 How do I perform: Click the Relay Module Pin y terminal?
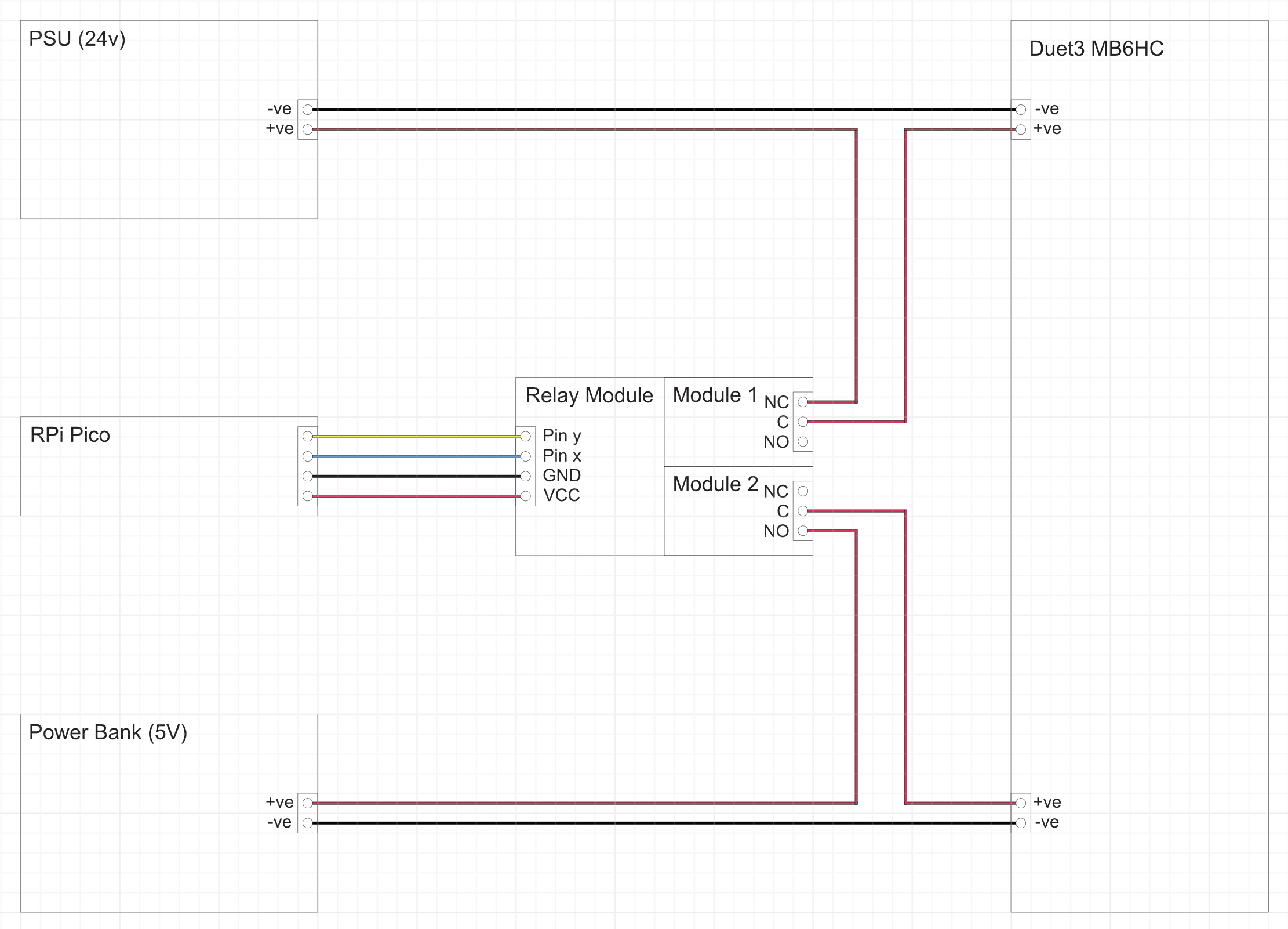pyautogui.click(x=526, y=436)
